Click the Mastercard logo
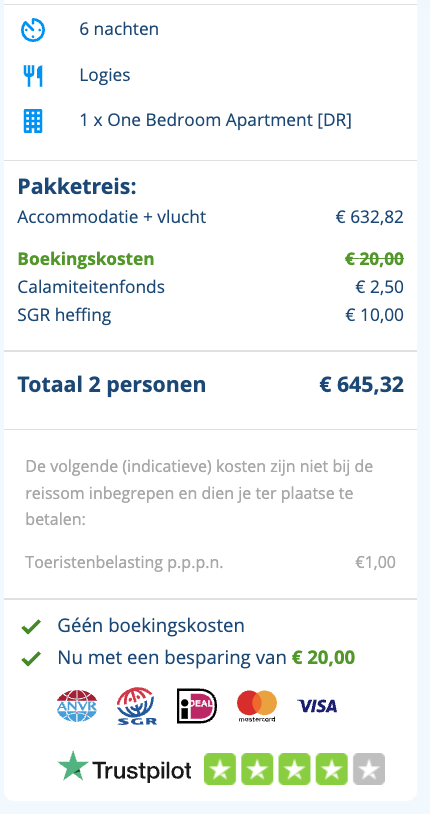Viewport: 430px width, 814px height. [257, 706]
